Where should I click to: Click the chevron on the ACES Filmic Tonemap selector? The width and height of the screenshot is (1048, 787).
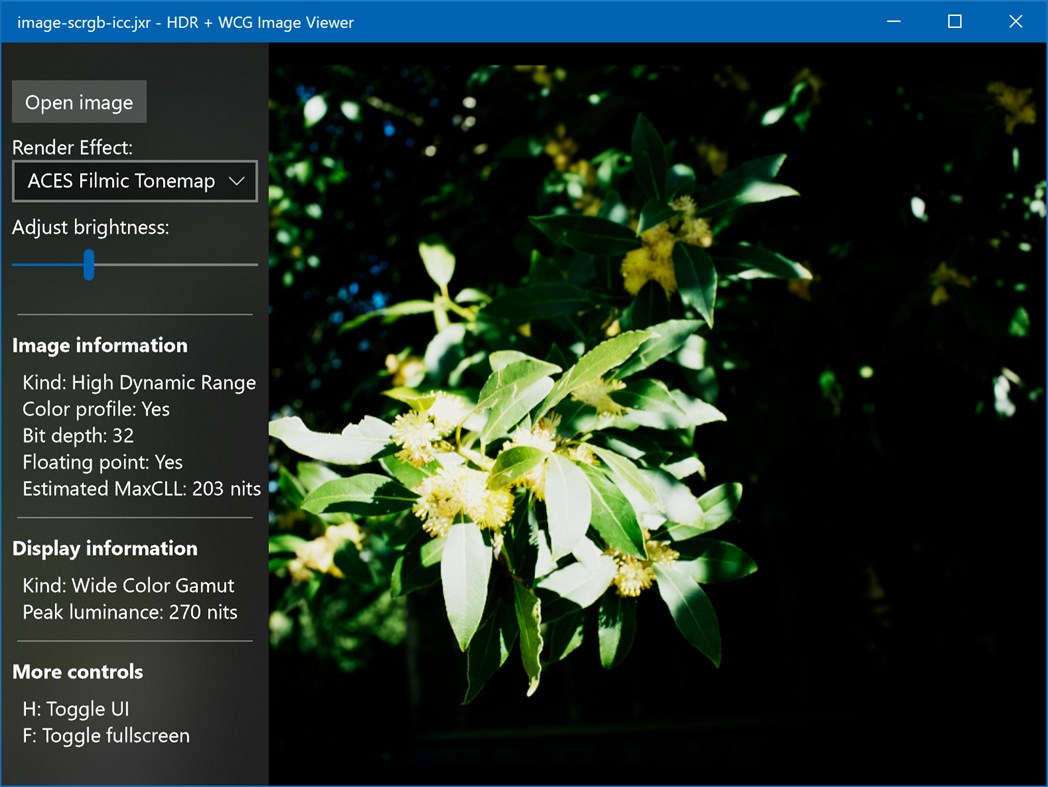coord(238,181)
